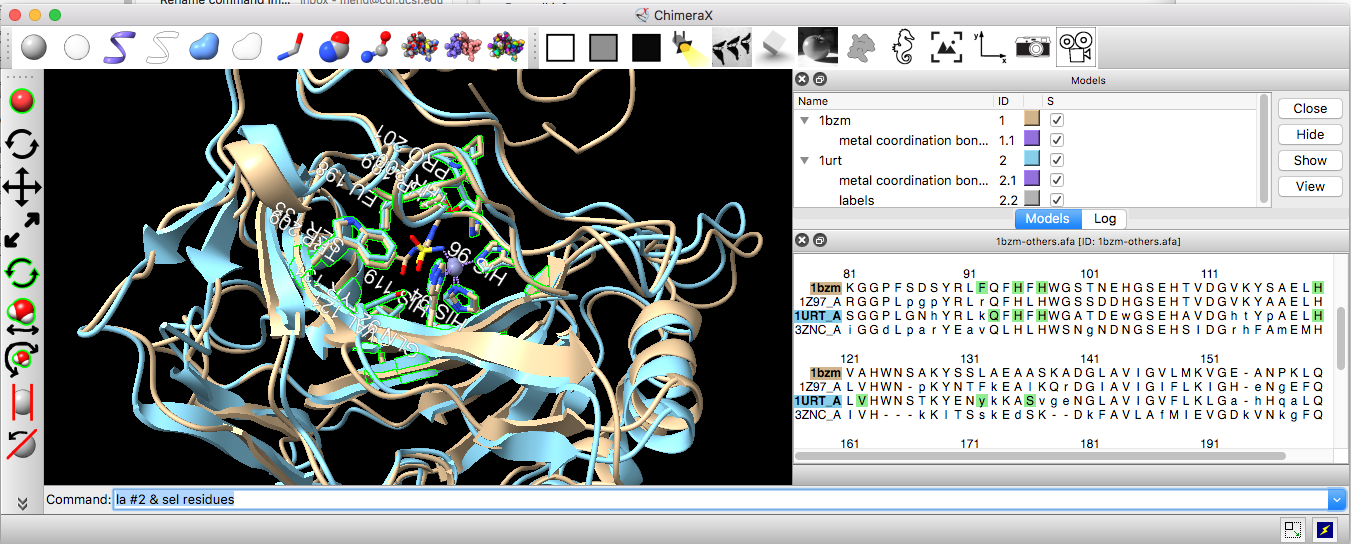The width and height of the screenshot is (1351, 544).
Task: Toggle the shown checkbox for 1urt model
Action: point(1057,160)
